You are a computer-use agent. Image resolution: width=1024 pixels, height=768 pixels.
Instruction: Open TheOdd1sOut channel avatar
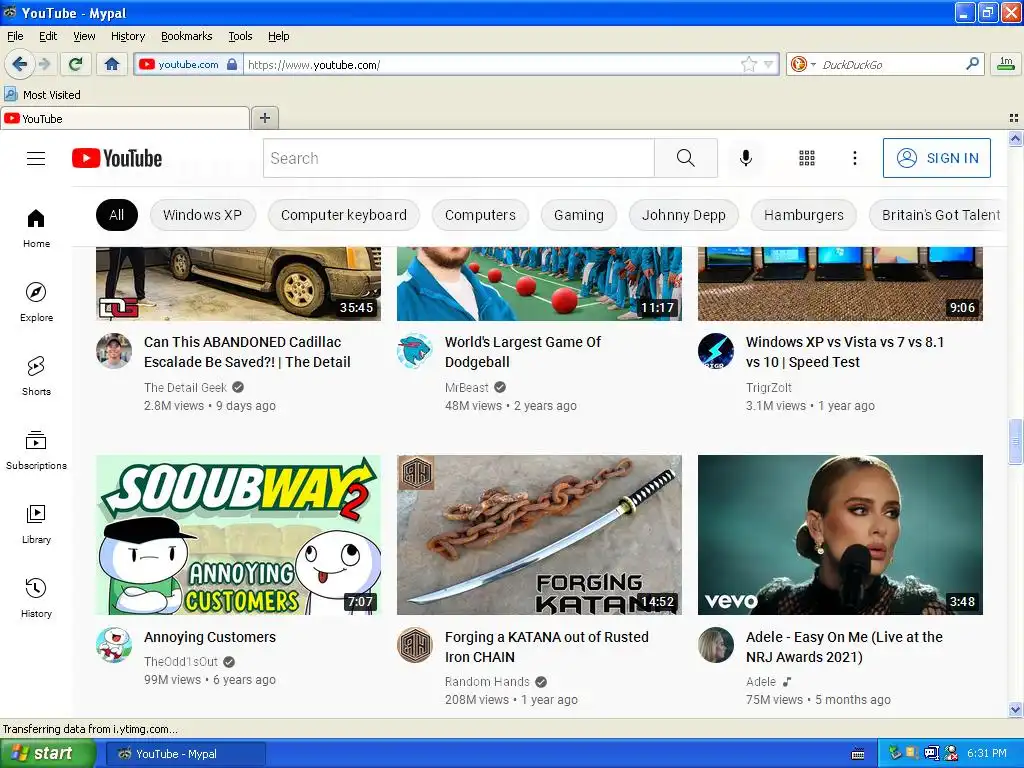(x=114, y=645)
